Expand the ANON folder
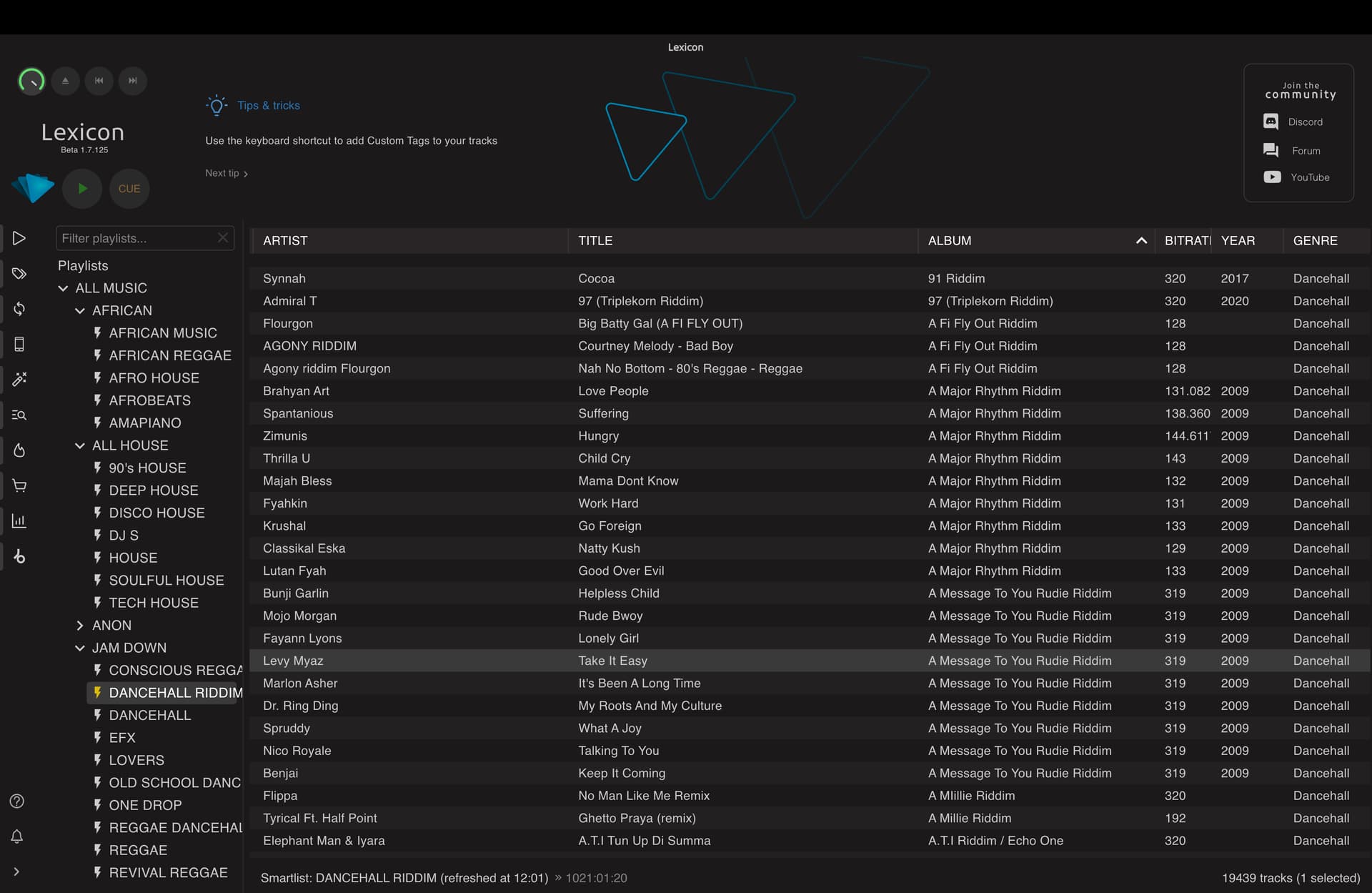This screenshot has width=1372, height=893. [x=80, y=626]
